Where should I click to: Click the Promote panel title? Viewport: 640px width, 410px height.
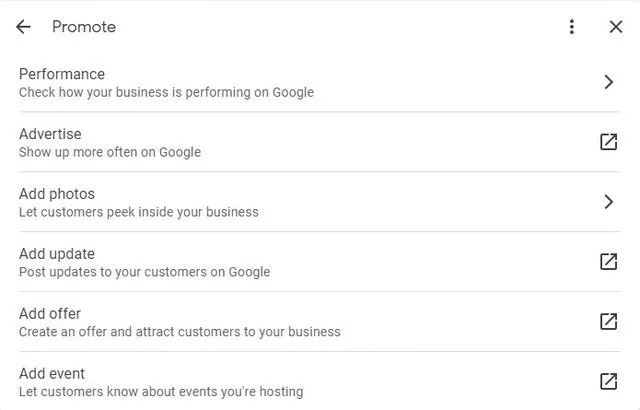84,27
